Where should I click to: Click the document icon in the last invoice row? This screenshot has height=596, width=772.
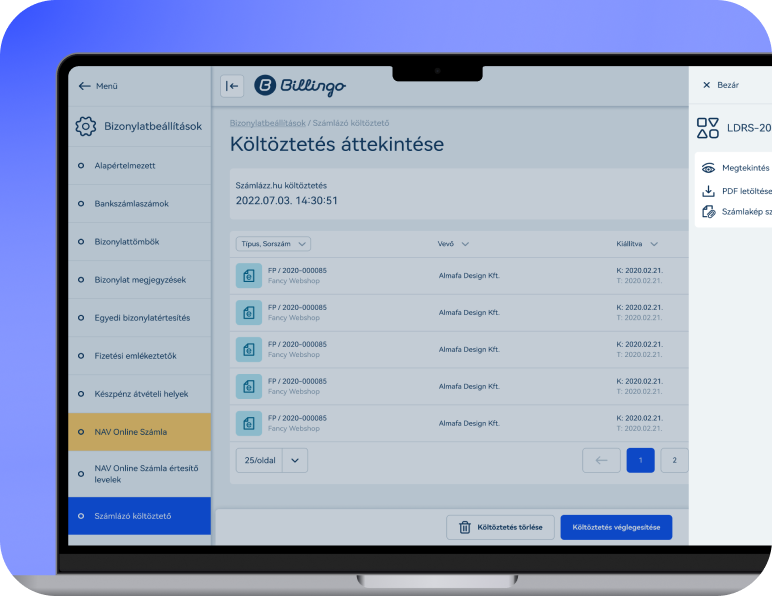[x=248, y=422]
